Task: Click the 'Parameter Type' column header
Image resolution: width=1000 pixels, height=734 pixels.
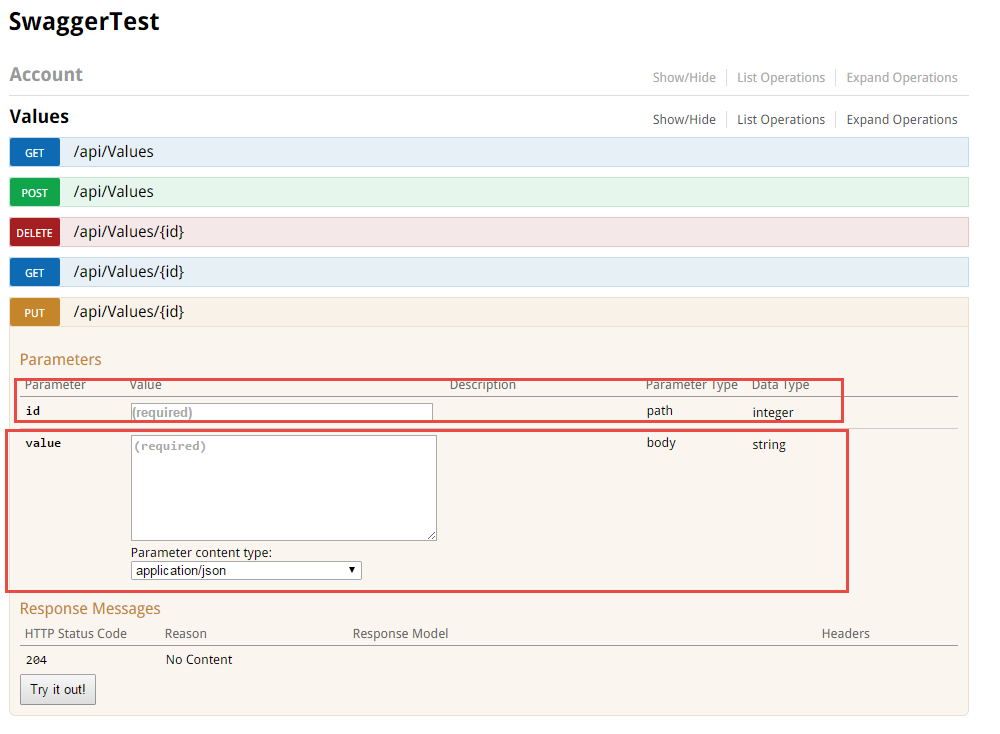Action: (691, 385)
